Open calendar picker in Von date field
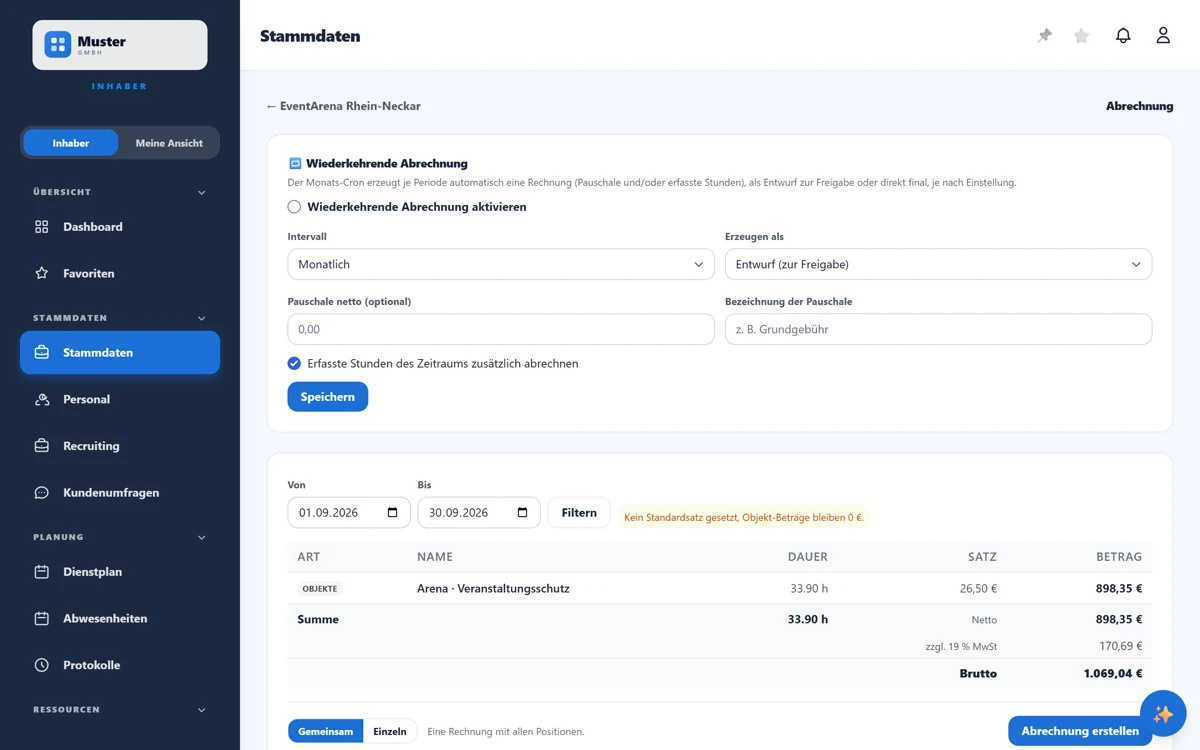Screen dimensions: 1200x750 tap(393, 513)
